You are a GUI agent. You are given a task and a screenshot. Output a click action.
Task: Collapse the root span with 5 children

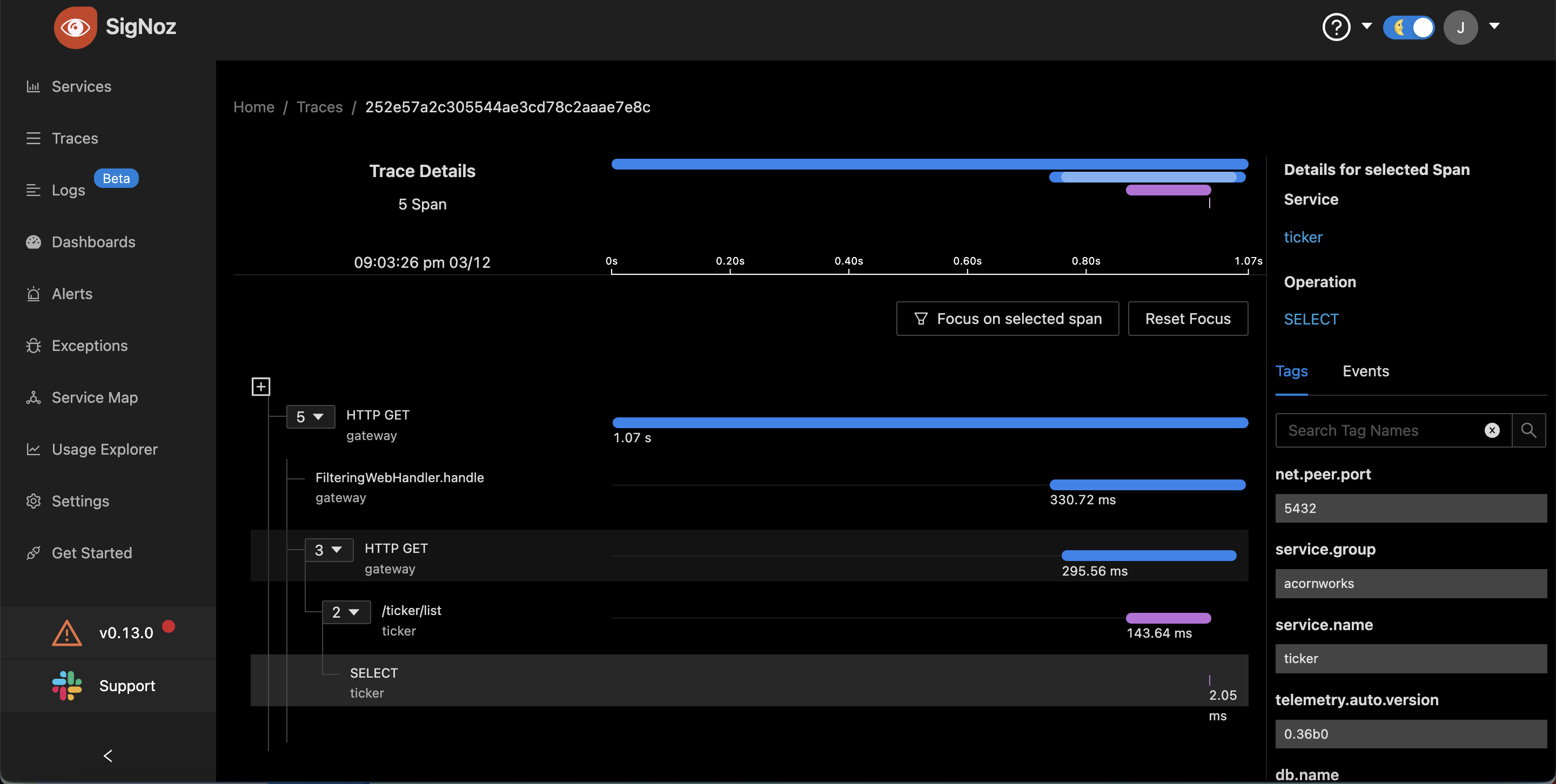pos(311,417)
